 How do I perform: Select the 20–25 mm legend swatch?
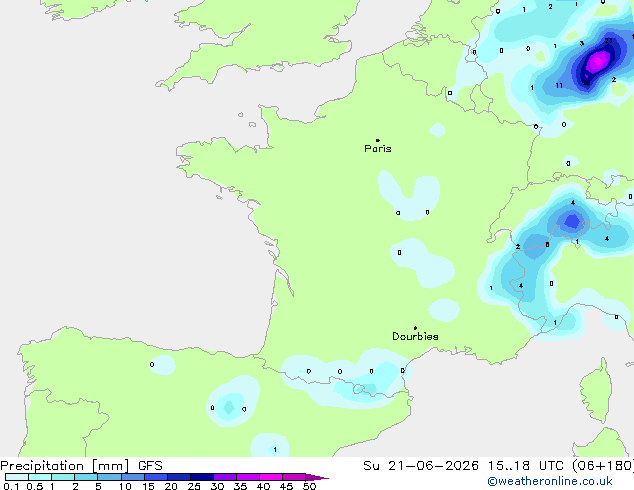point(179,477)
